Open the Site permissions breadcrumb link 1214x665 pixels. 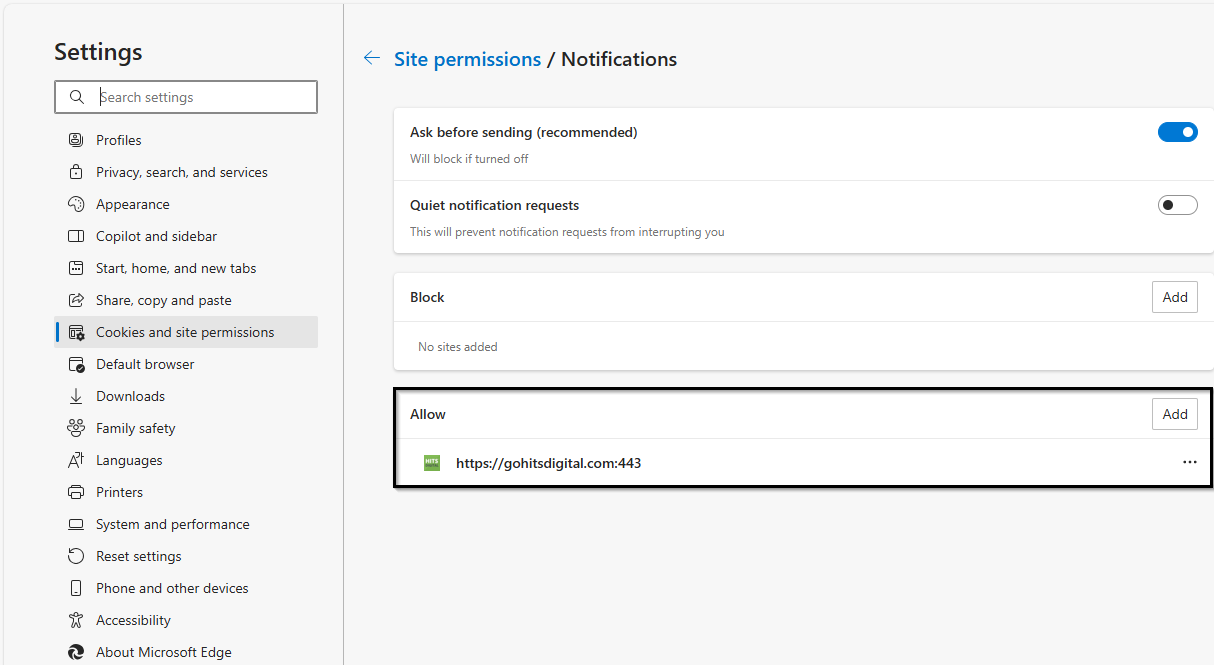pyautogui.click(x=467, y=59)
